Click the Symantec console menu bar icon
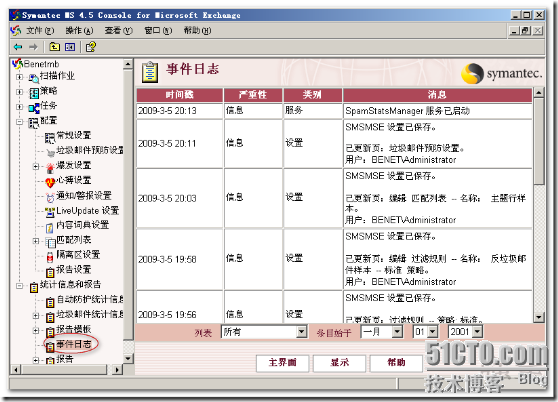Screen dimensions: 558x402 click(16, 31)
